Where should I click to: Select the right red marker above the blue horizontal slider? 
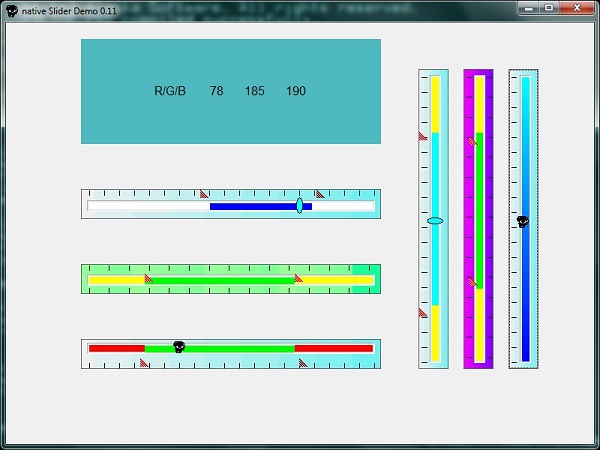click(319, 194)
